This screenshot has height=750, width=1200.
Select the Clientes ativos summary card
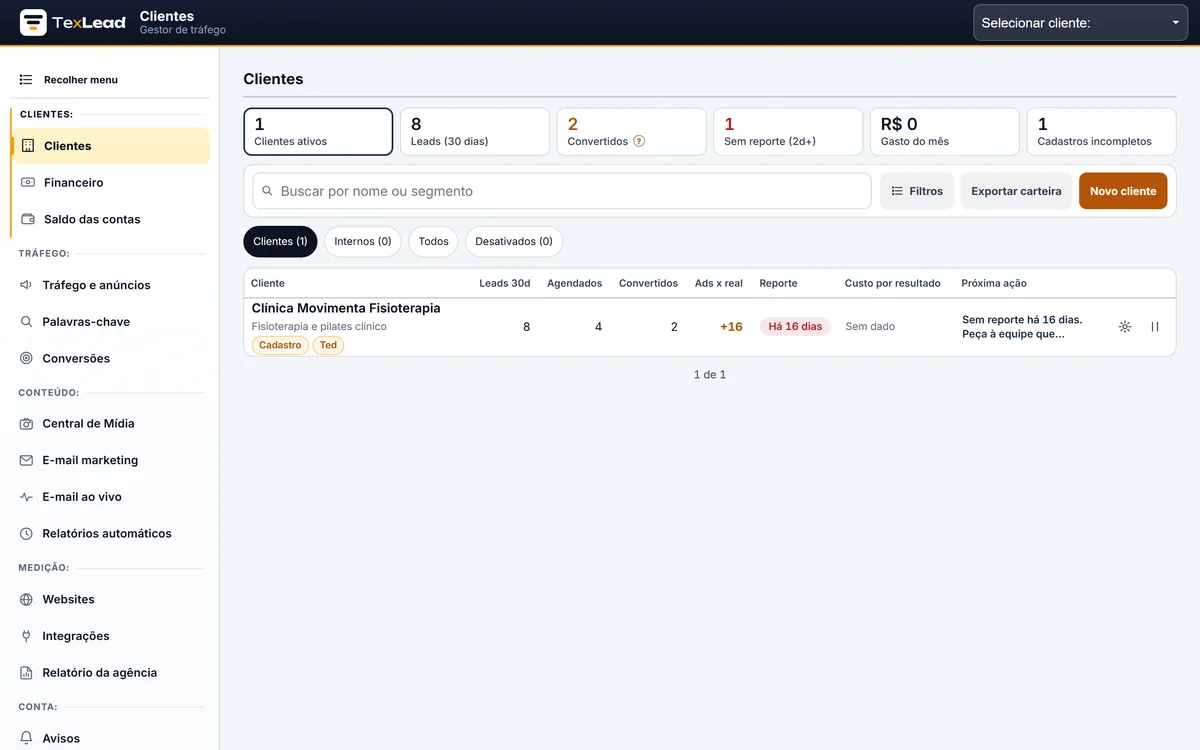pos(318,132)
